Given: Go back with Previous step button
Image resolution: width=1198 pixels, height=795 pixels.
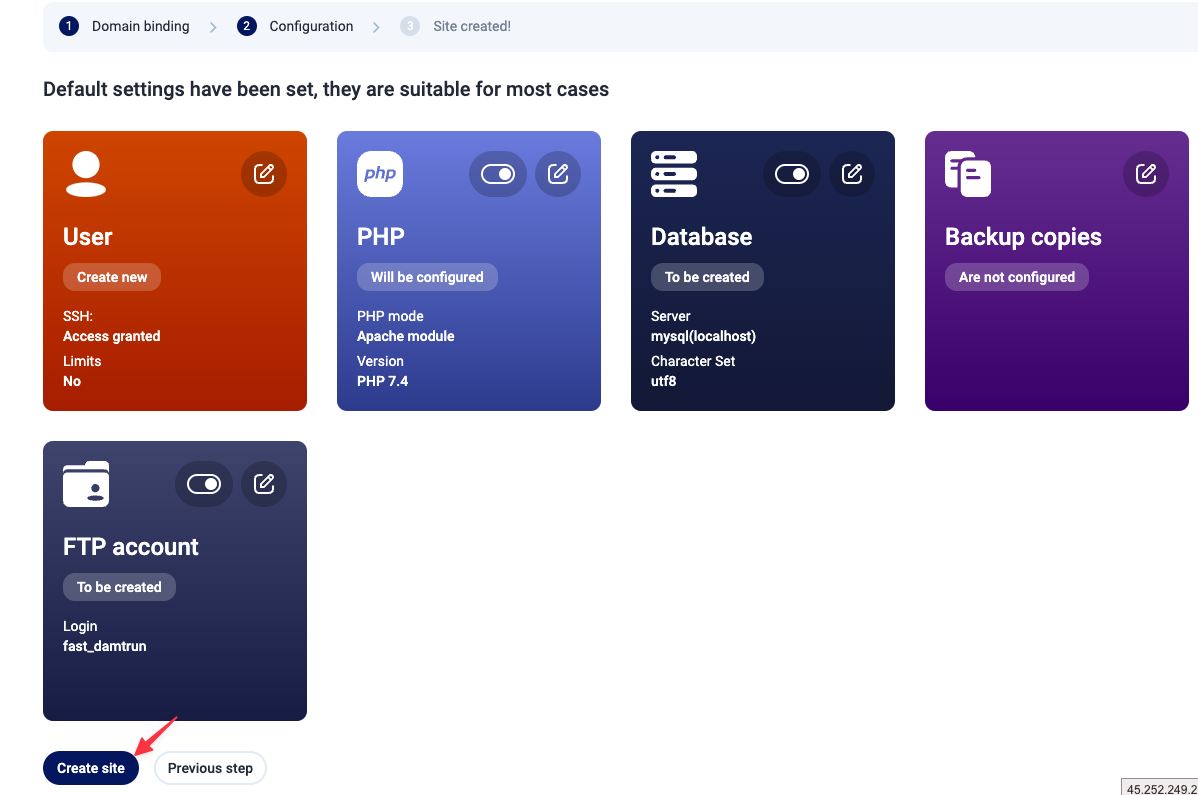Looking at the screenshot, I should pos(210,768).
